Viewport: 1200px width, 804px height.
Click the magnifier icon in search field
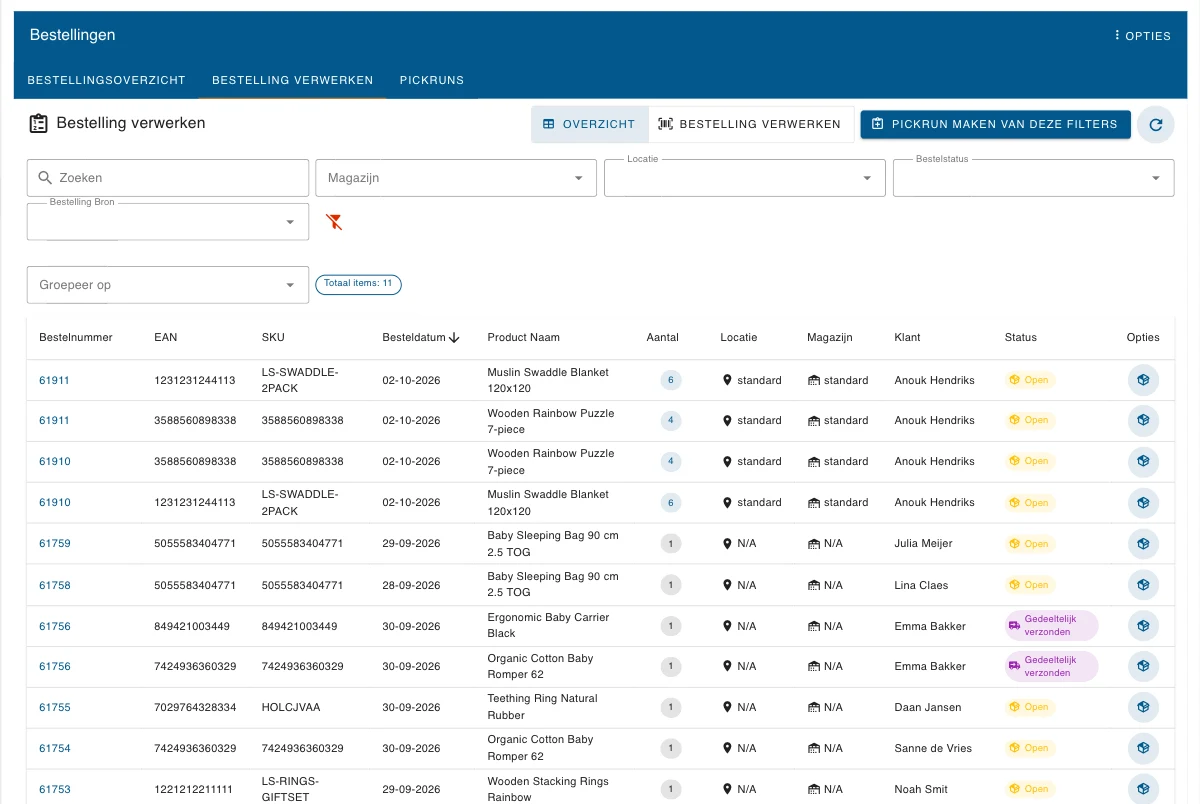click(45, 178)
